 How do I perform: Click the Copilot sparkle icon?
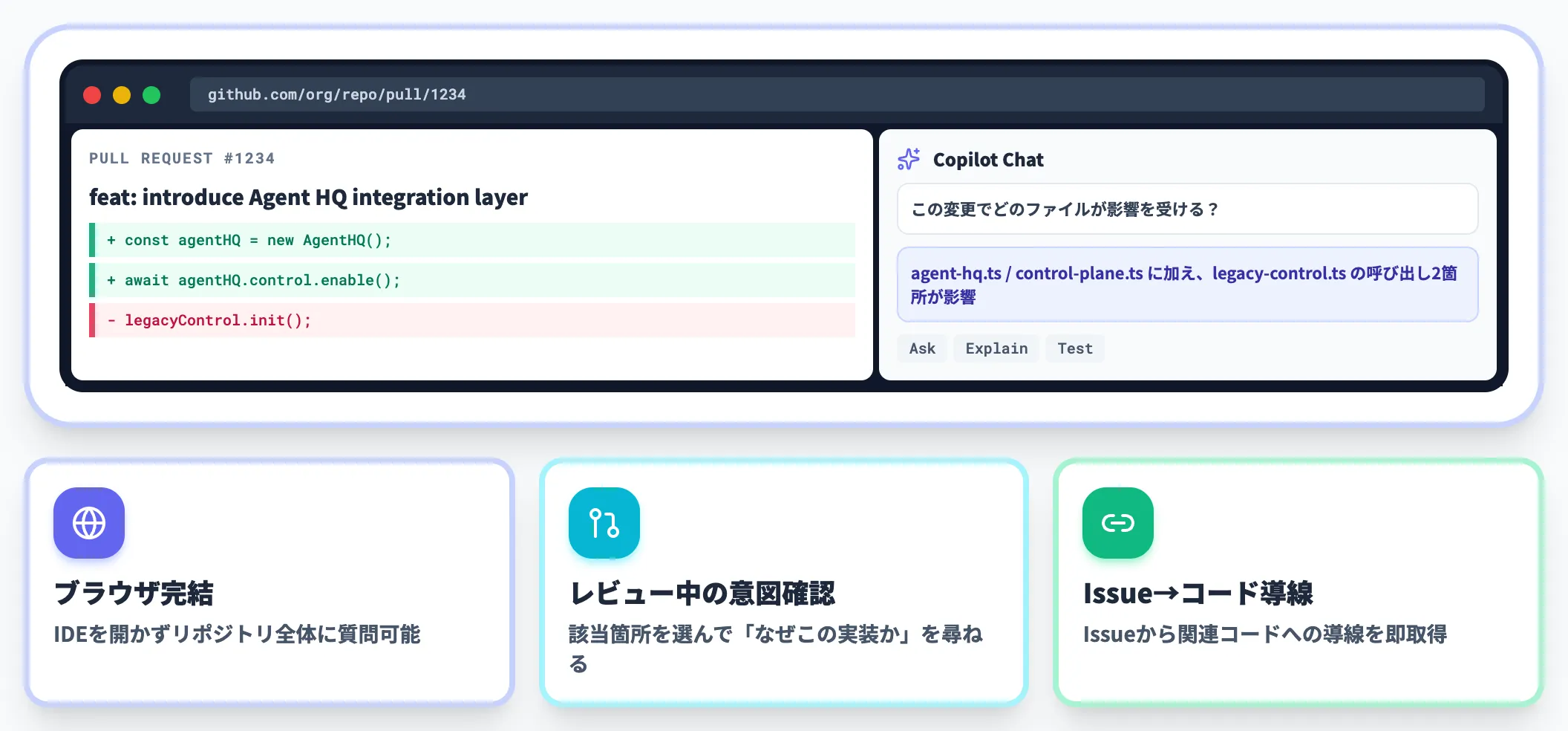coord(909,159)
